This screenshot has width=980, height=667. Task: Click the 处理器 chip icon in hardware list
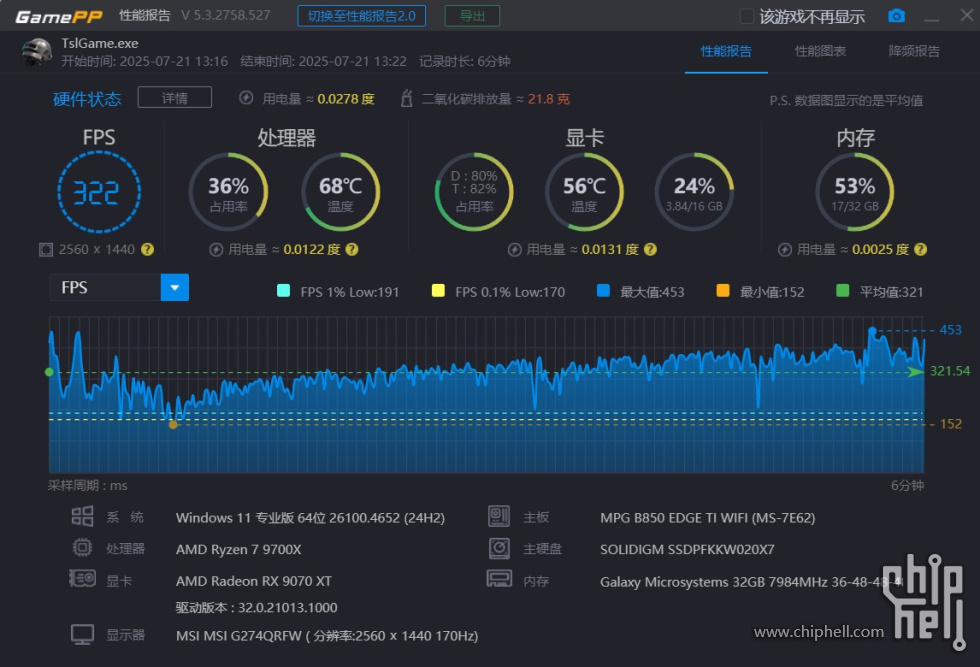[82, 548]
